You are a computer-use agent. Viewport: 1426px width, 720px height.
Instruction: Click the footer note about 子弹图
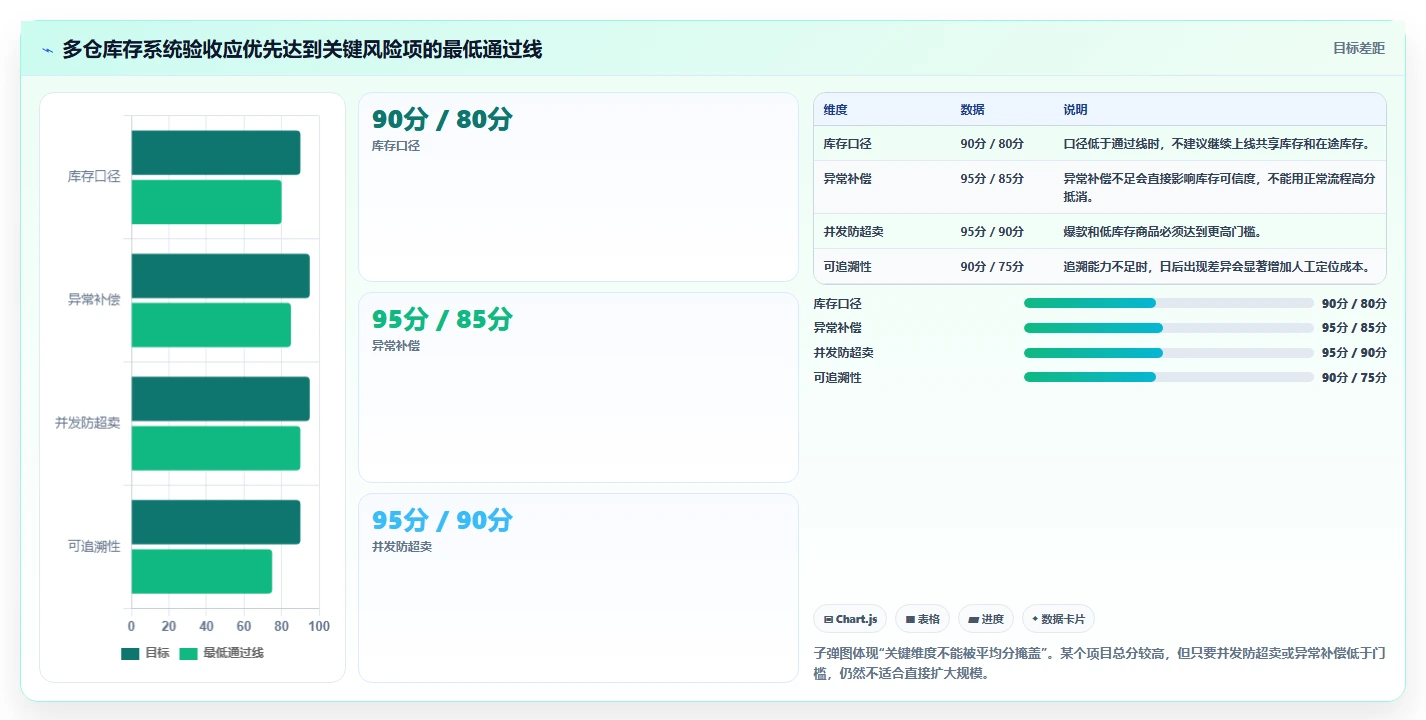(1100, 663)
